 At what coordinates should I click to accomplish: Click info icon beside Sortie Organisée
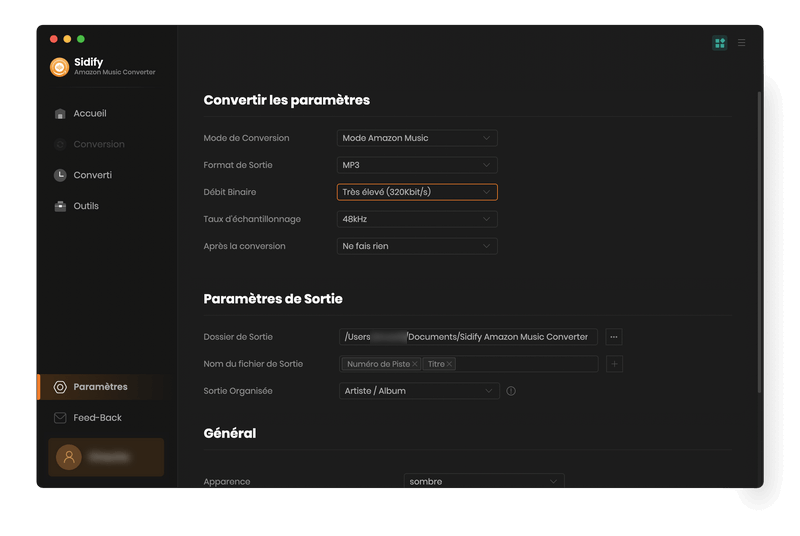511,391
